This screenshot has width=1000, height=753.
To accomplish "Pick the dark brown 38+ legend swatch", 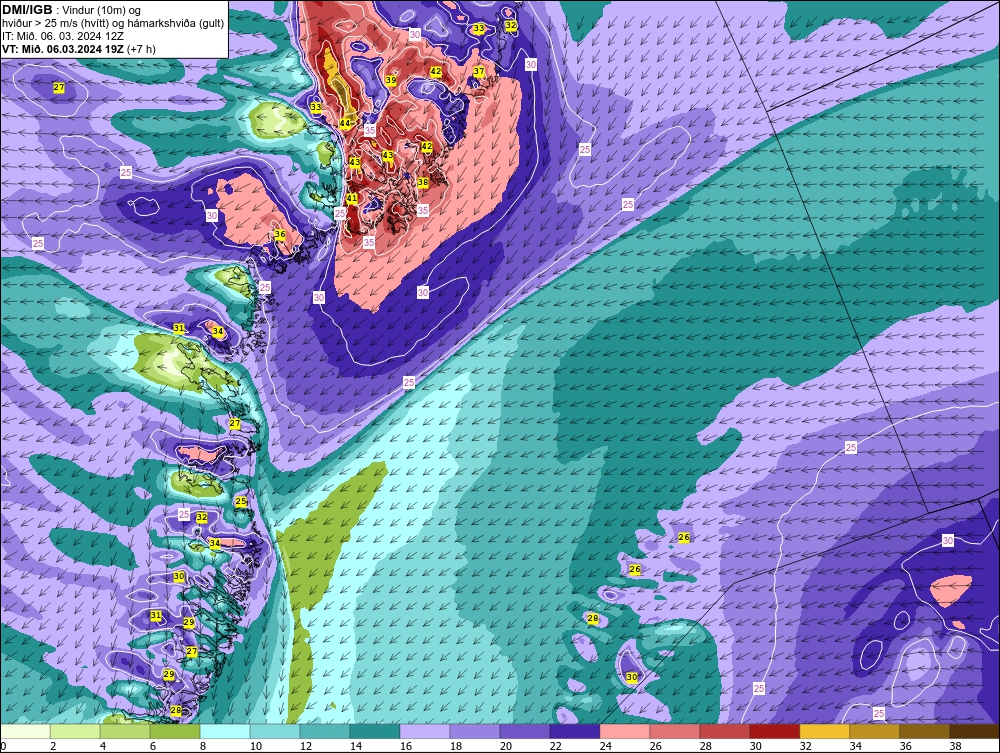I will pyautogui.click(x=974, y=731).
